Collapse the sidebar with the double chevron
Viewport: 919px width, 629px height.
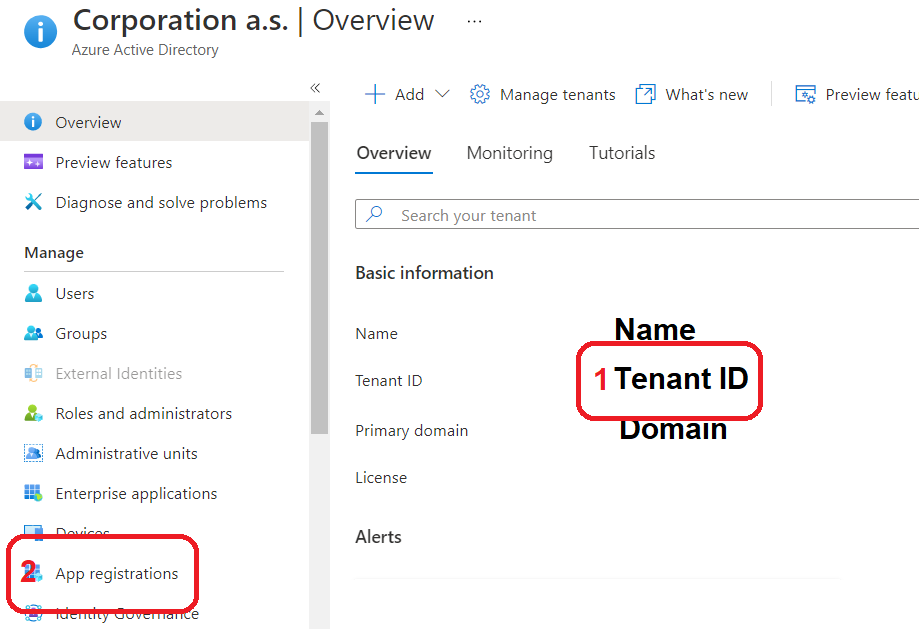tap(315, 88)
